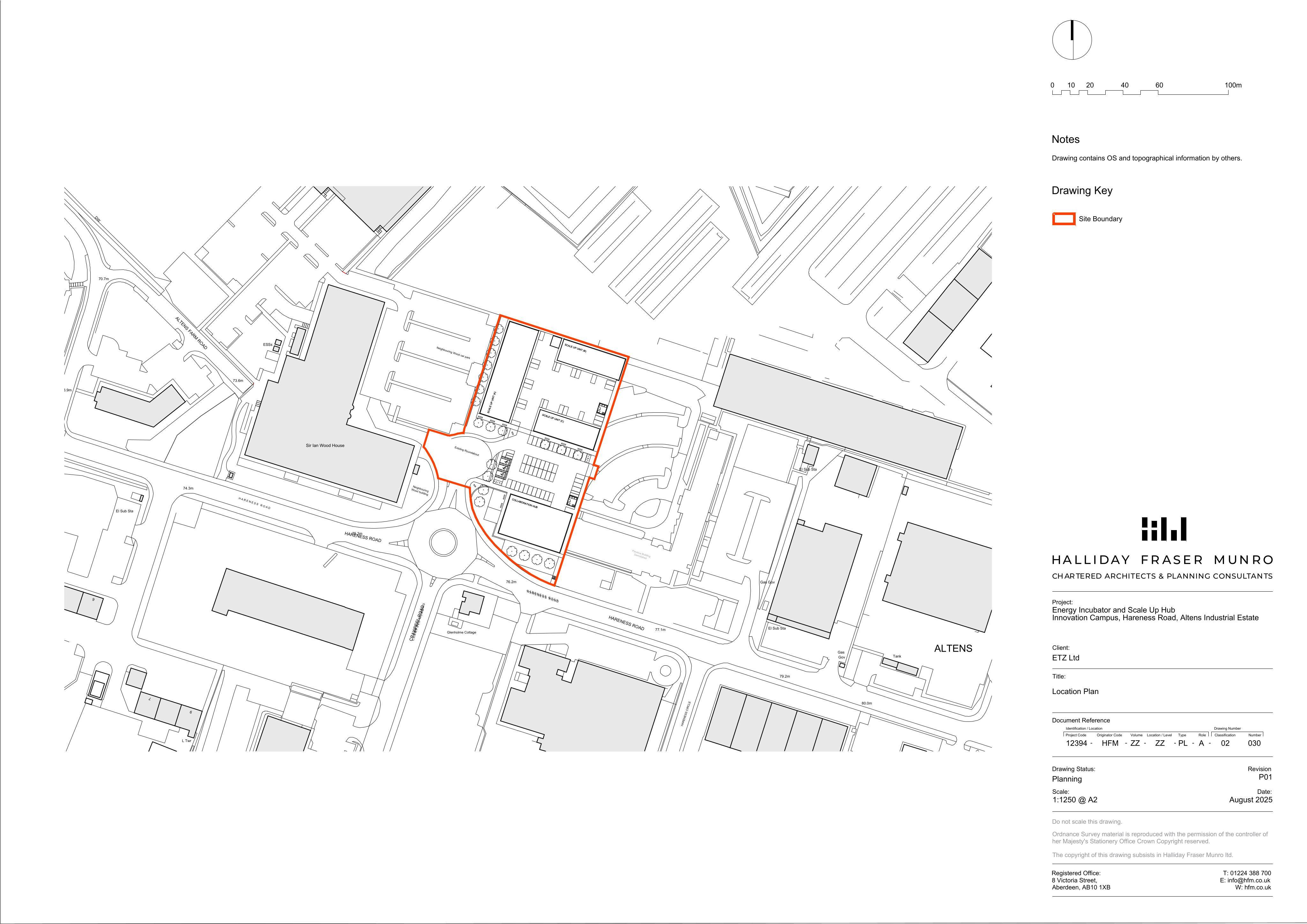This screenshot has width=1307, height=924.
Task: Click the Hareness Road roundabout centre circle
Action: coord(443,542)
